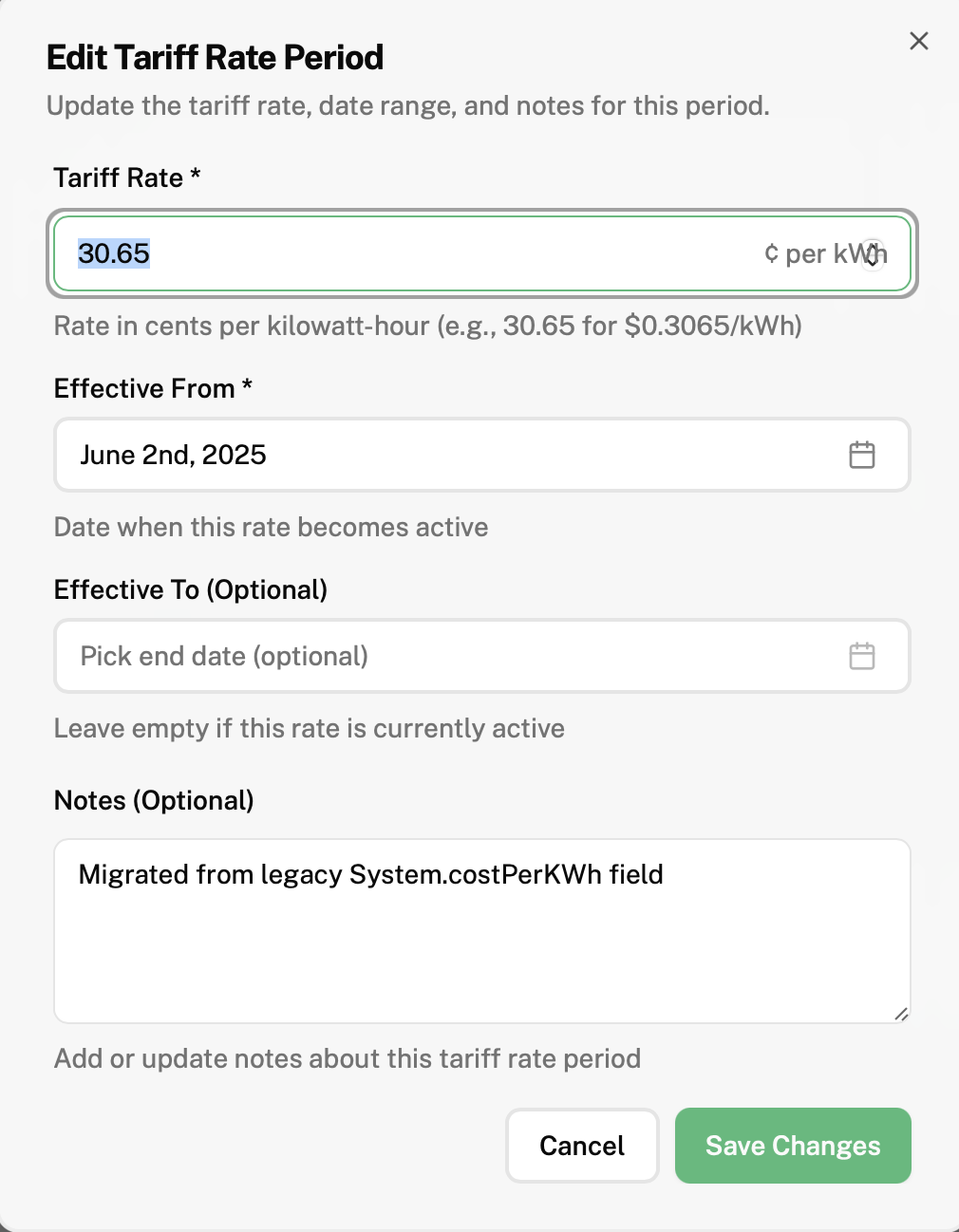Close the Edit Tariff Rate Period dialog
Image resolution: width=959 pixels, height=1232 pixels.
[x=918, y=41]
